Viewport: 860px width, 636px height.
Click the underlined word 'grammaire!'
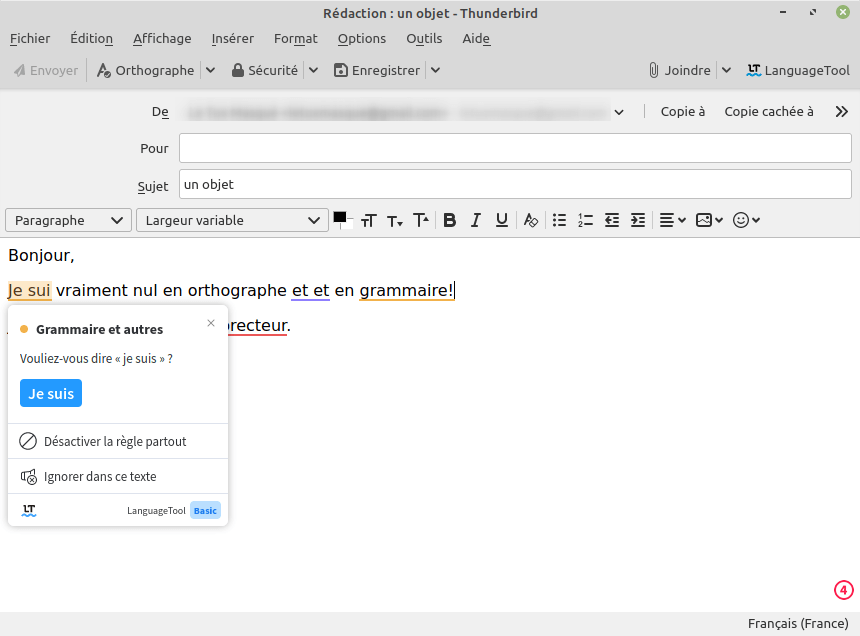point(406,290)
